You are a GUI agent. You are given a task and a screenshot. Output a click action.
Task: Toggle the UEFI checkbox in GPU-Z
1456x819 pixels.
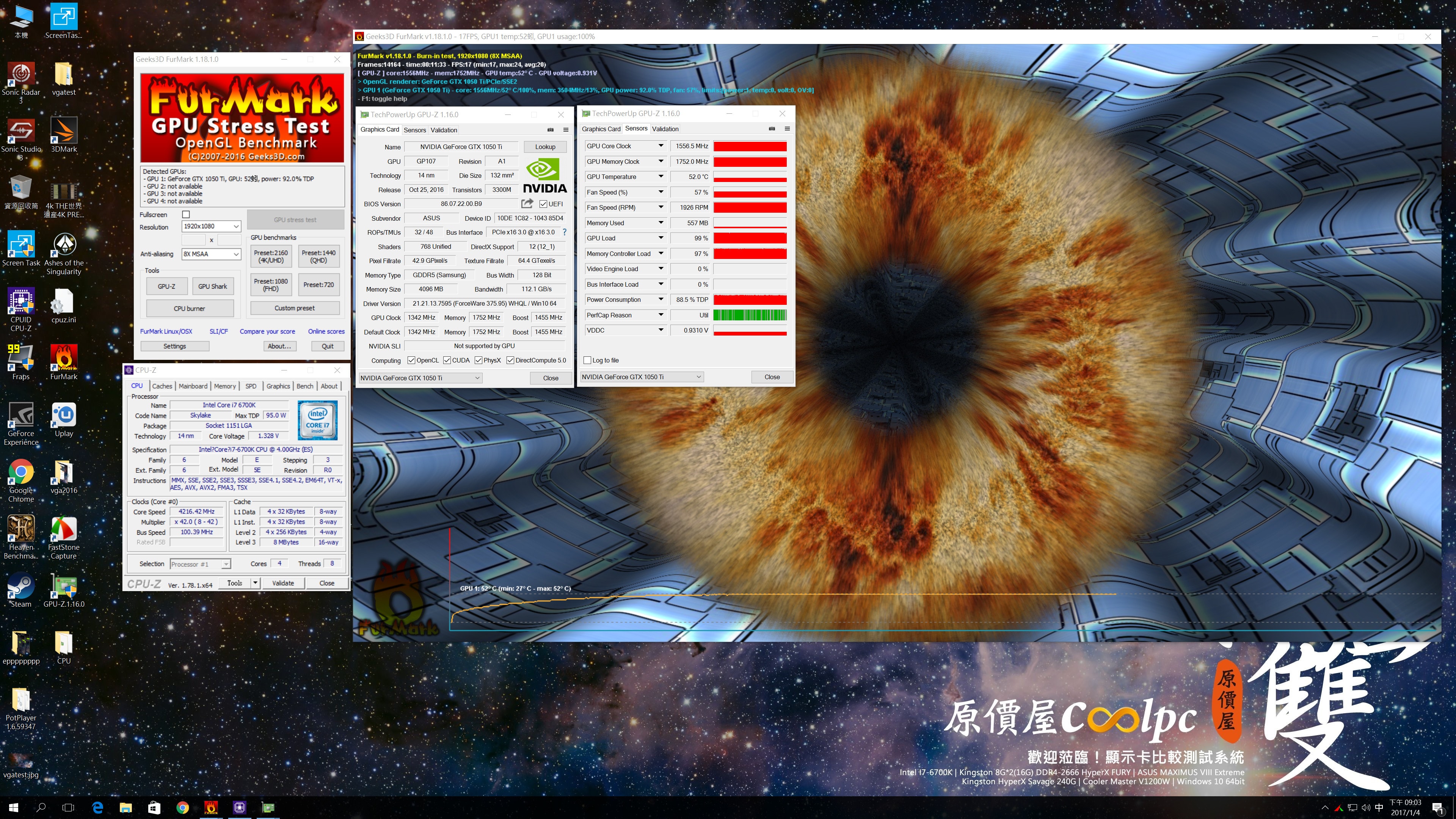543,204
